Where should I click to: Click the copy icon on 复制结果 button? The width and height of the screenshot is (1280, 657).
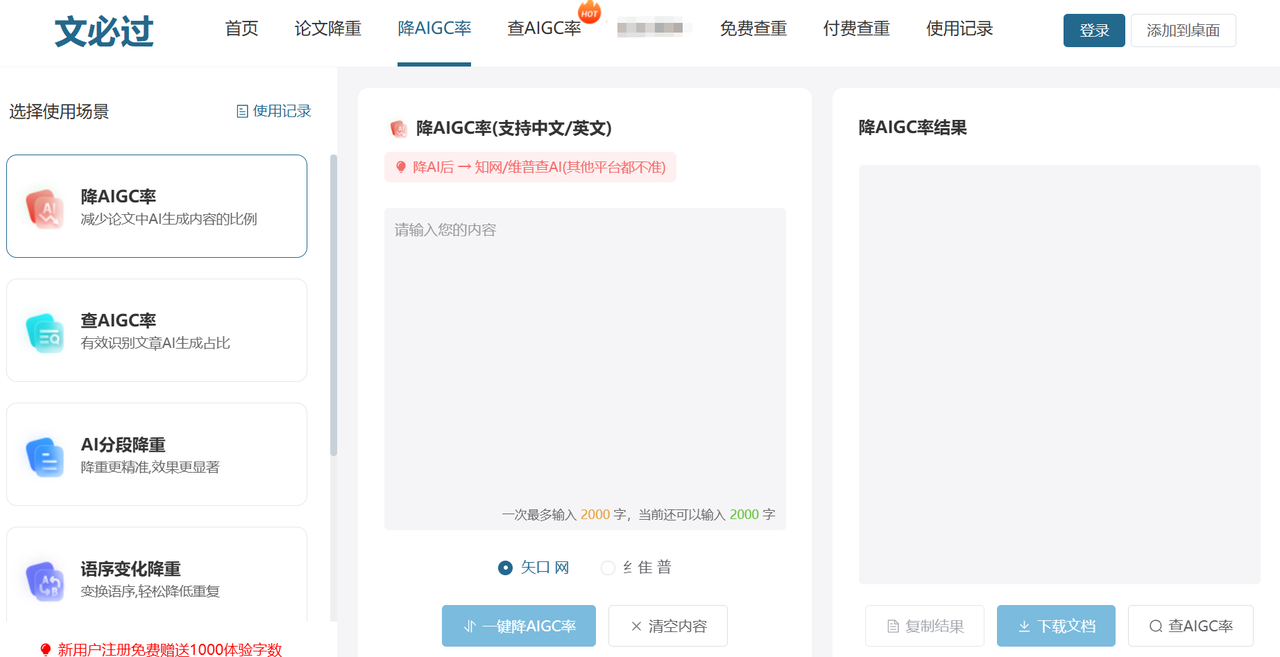(893, 626)
